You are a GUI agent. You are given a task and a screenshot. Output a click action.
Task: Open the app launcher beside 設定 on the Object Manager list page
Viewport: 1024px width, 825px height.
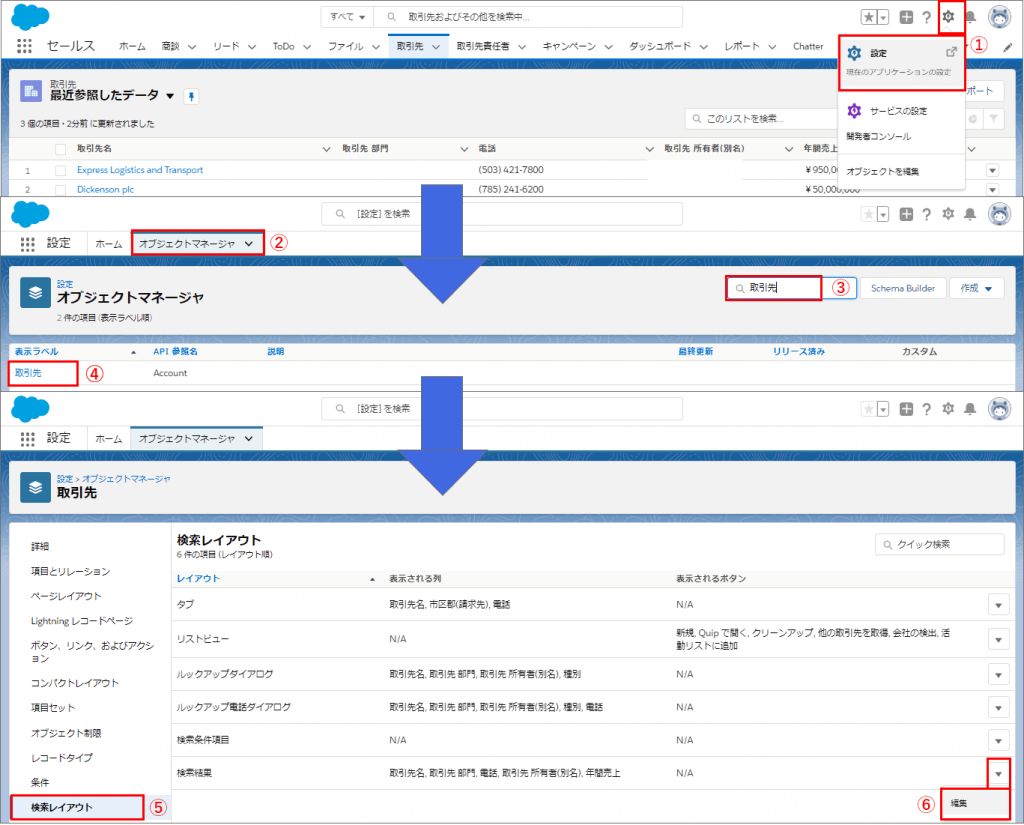(27, 244)
